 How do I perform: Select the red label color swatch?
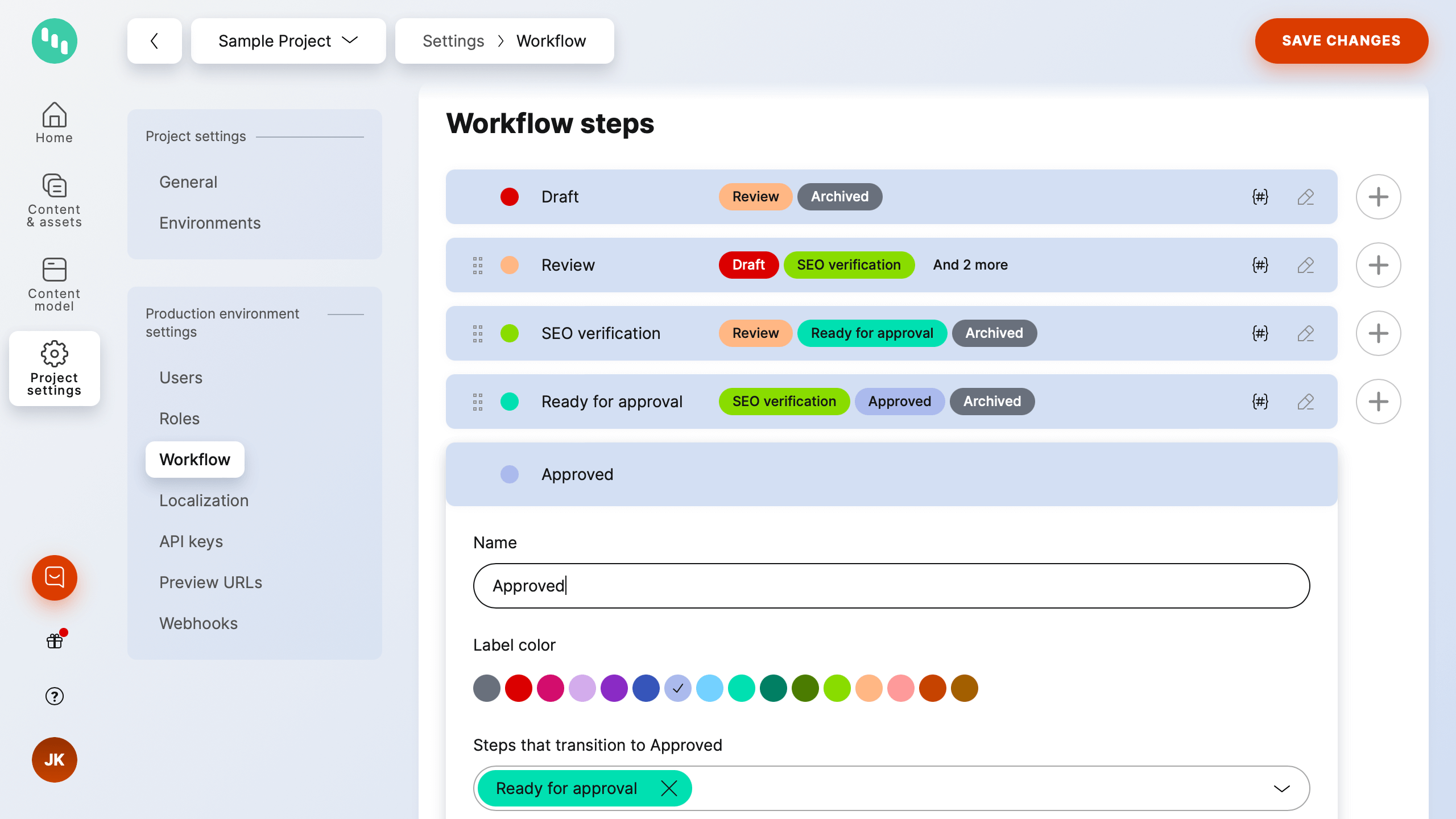[518, 688]
